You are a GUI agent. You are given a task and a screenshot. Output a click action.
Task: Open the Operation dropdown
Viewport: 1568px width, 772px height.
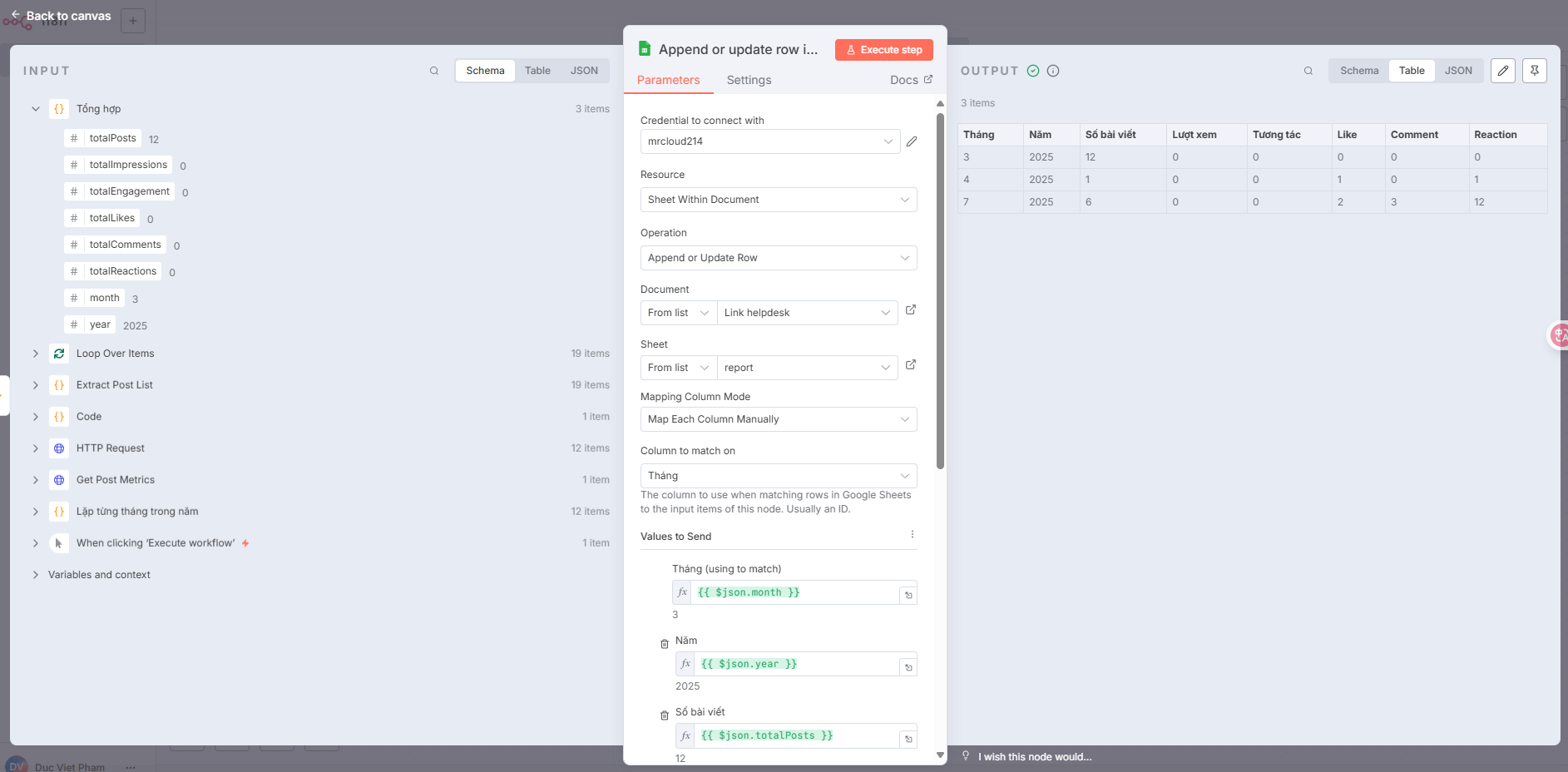(x=779, y=258)
